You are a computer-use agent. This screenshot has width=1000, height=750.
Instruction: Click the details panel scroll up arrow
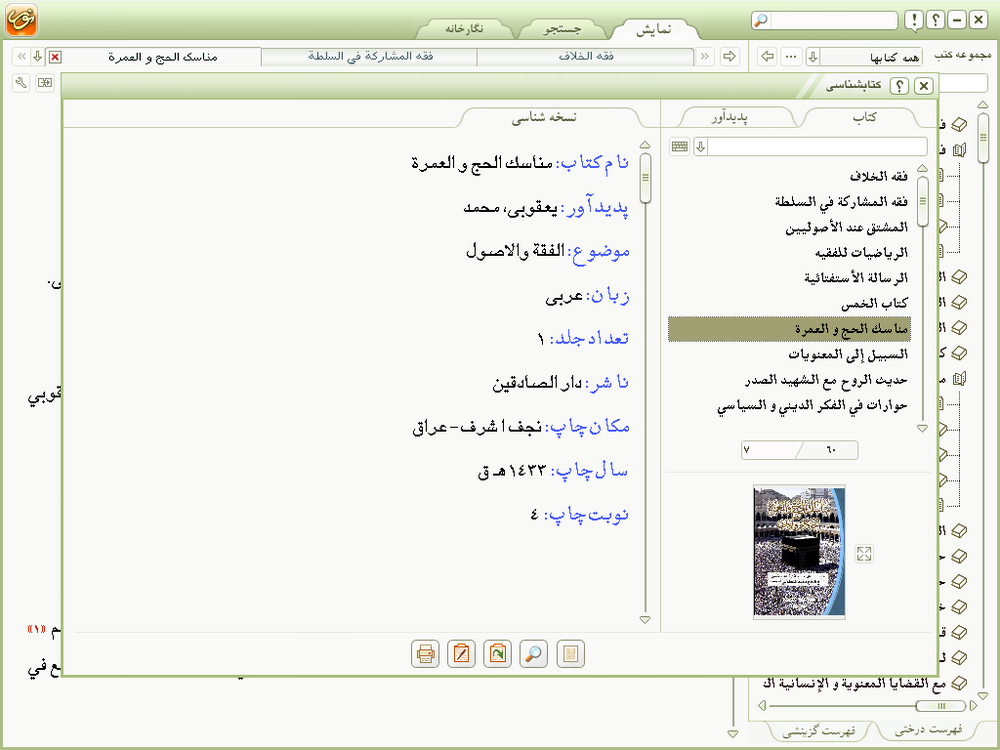[645, 145]
